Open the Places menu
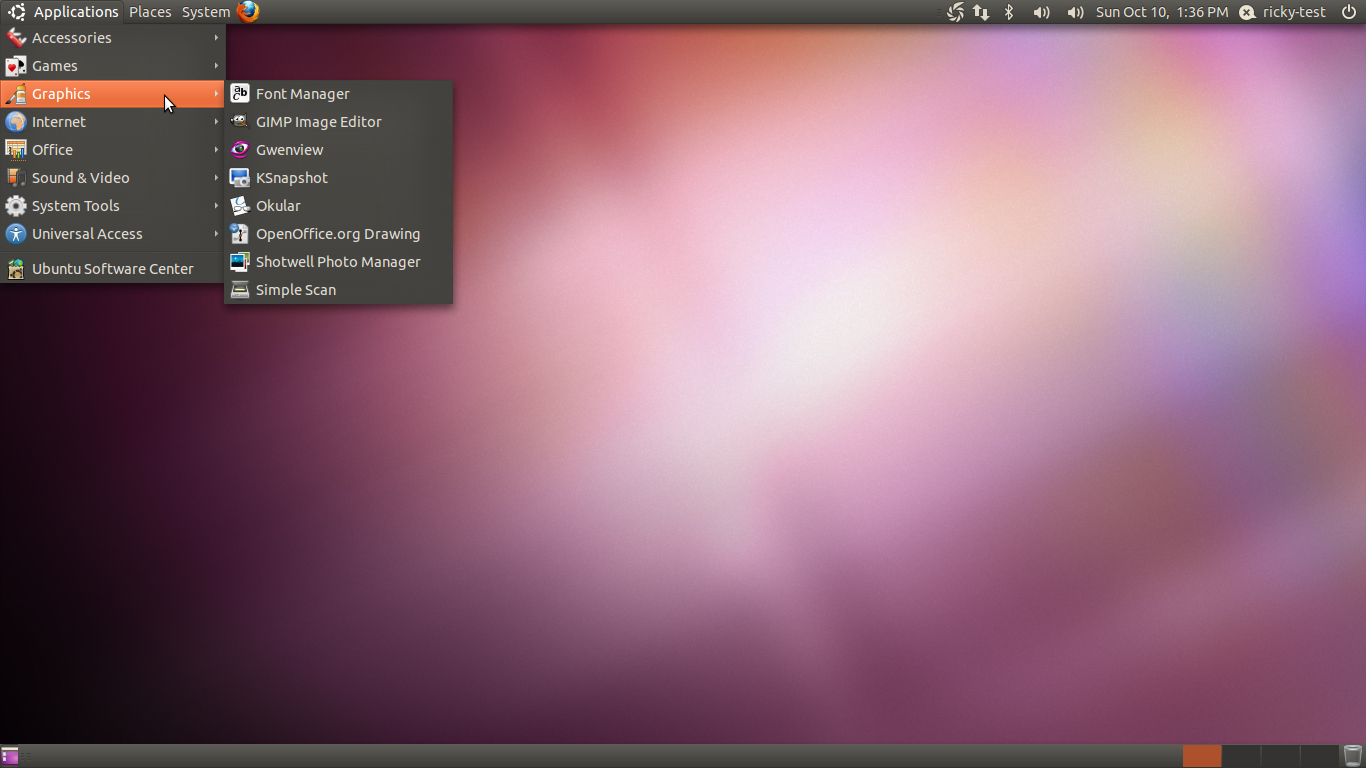The image size is (1366, 768). (x=150, y=12)
